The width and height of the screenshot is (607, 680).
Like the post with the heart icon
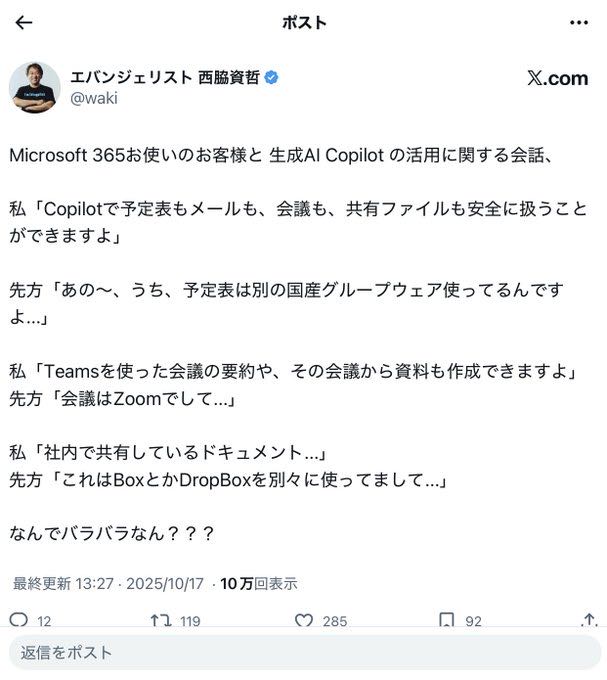click(x=304, y=621)
